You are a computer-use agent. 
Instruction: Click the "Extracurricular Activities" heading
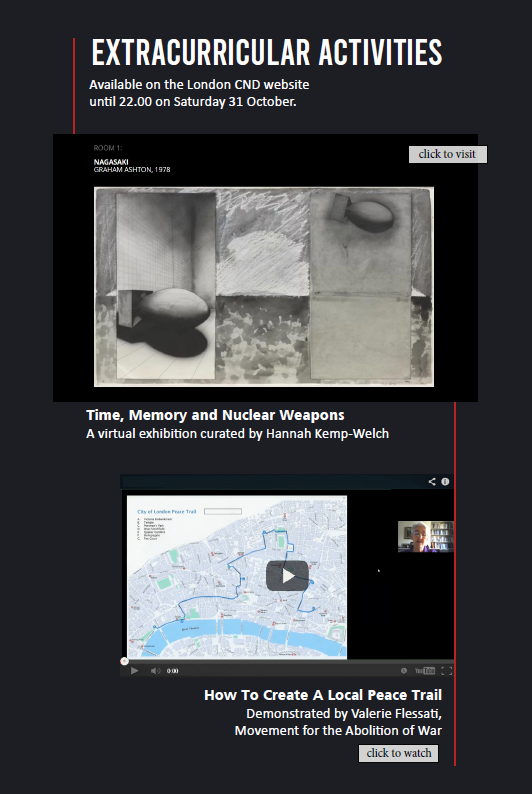[x=267, y=53]
